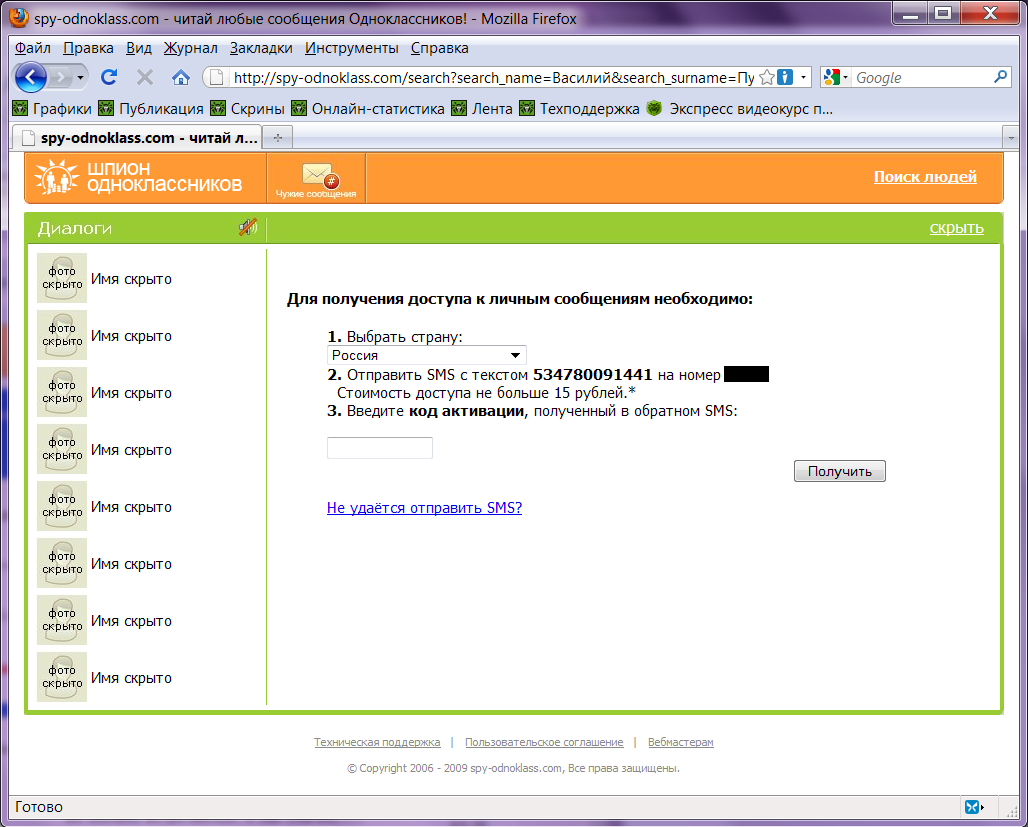Open the Google search engine selector
This screenshot has height=827, width=1028.
click(x=835, y=77)
